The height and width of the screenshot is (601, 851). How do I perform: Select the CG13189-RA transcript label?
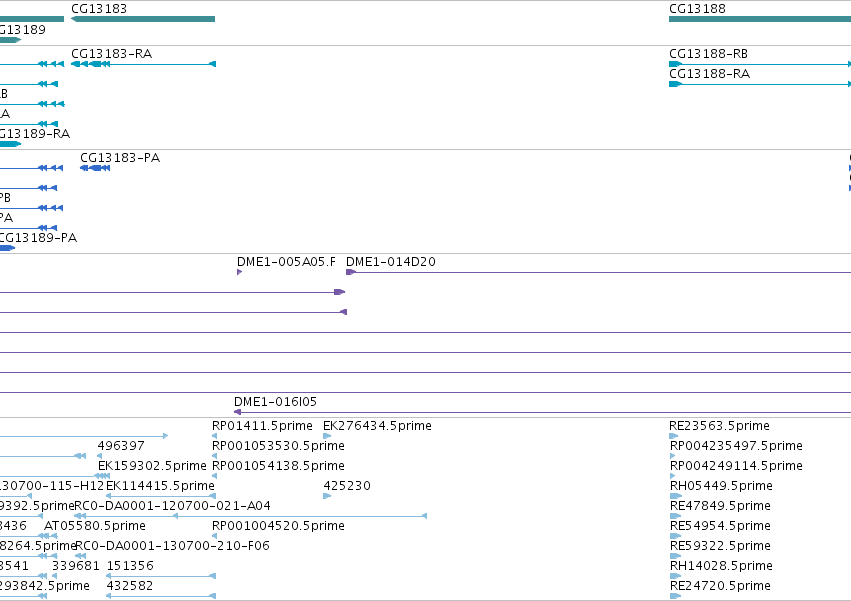click(35, 134)
